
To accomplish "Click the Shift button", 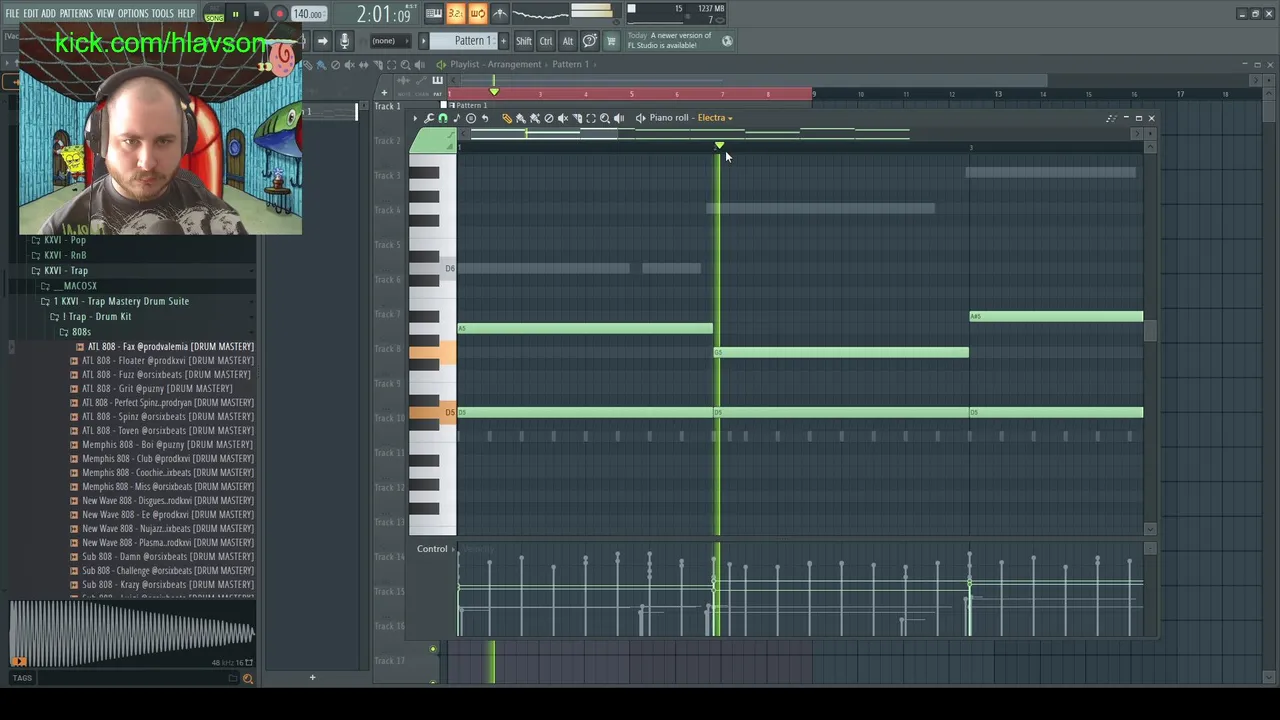I will pyautogui.click(x=524, y=41).
